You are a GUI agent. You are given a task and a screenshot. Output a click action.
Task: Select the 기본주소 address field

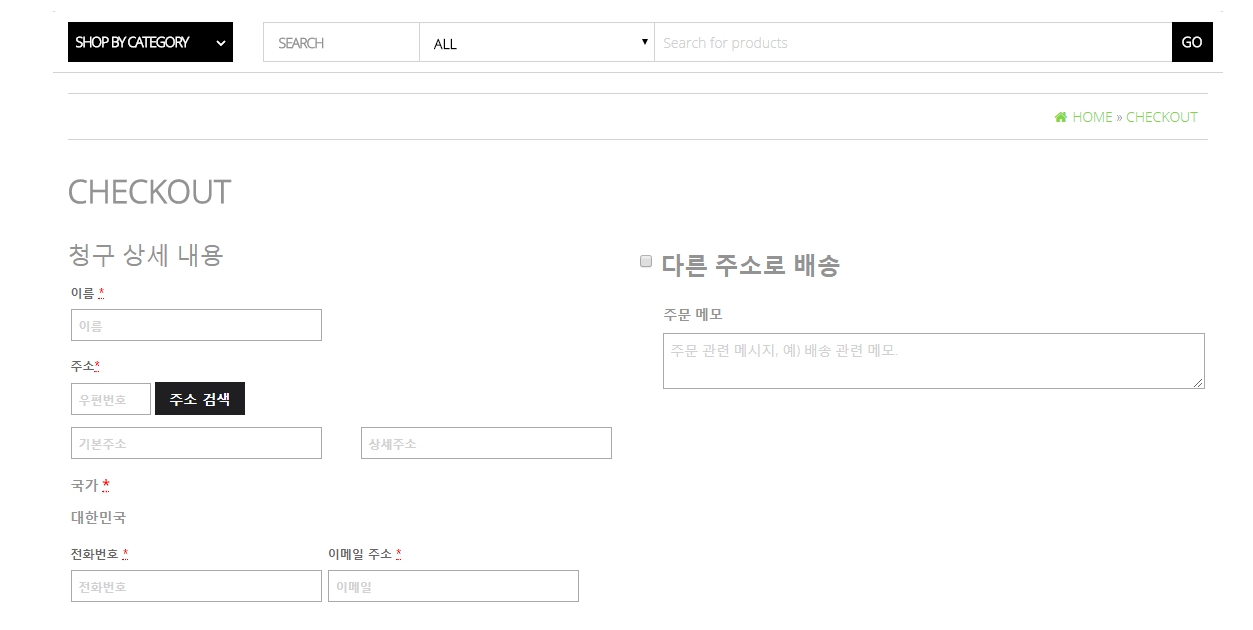point(197,443)
